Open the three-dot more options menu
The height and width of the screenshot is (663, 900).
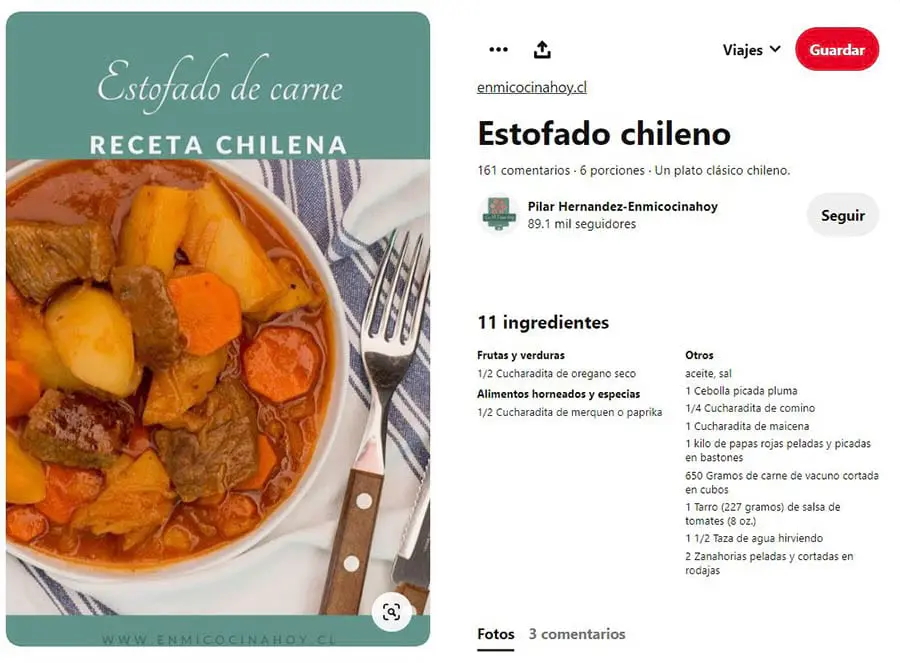click(x=498, y=49)
